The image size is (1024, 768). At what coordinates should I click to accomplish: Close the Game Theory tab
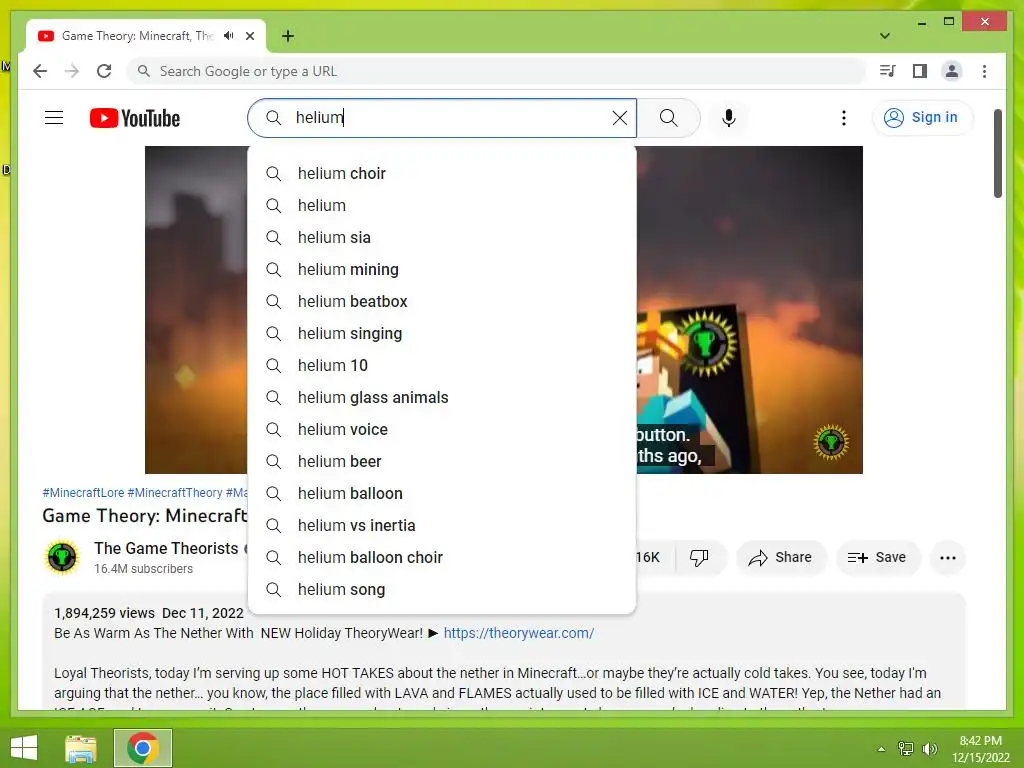tap(249, 36)
